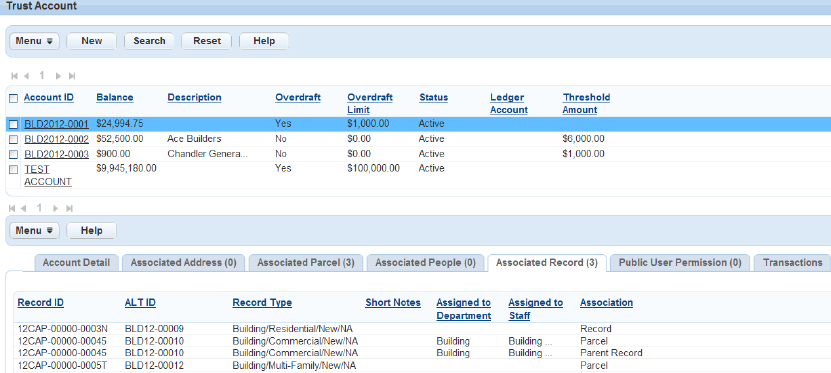831x373 pixels.
Task: Sort records by Record Type header
Action: point(262,303)
